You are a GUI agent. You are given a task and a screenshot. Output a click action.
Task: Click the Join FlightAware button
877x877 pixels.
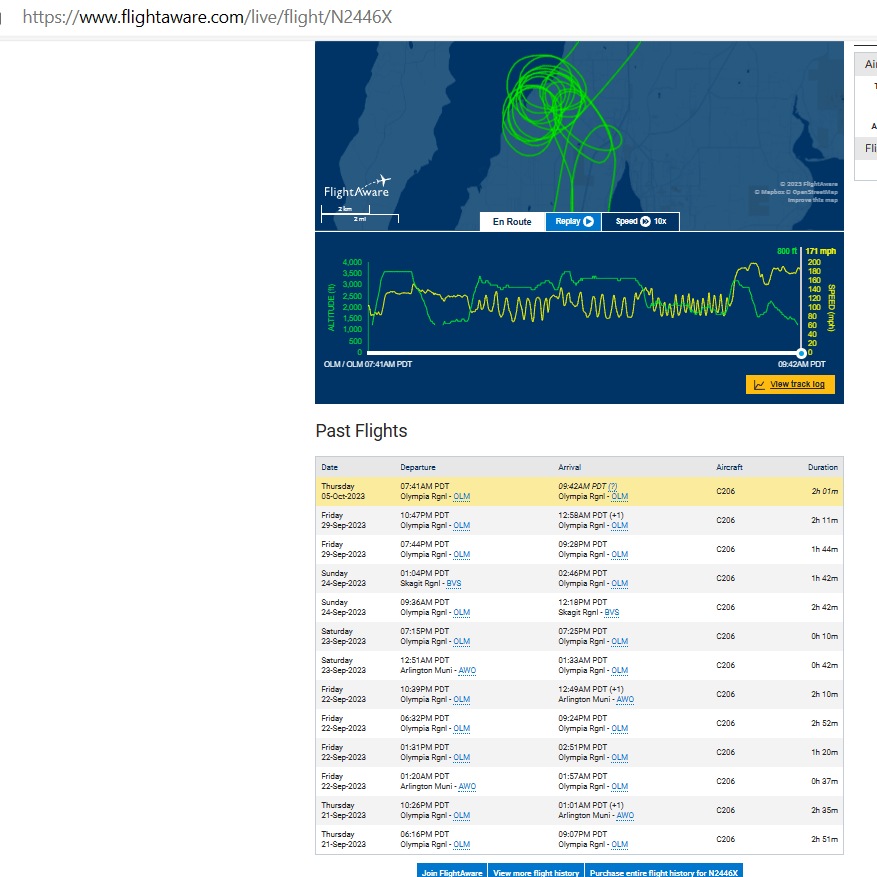click(451, 872)
